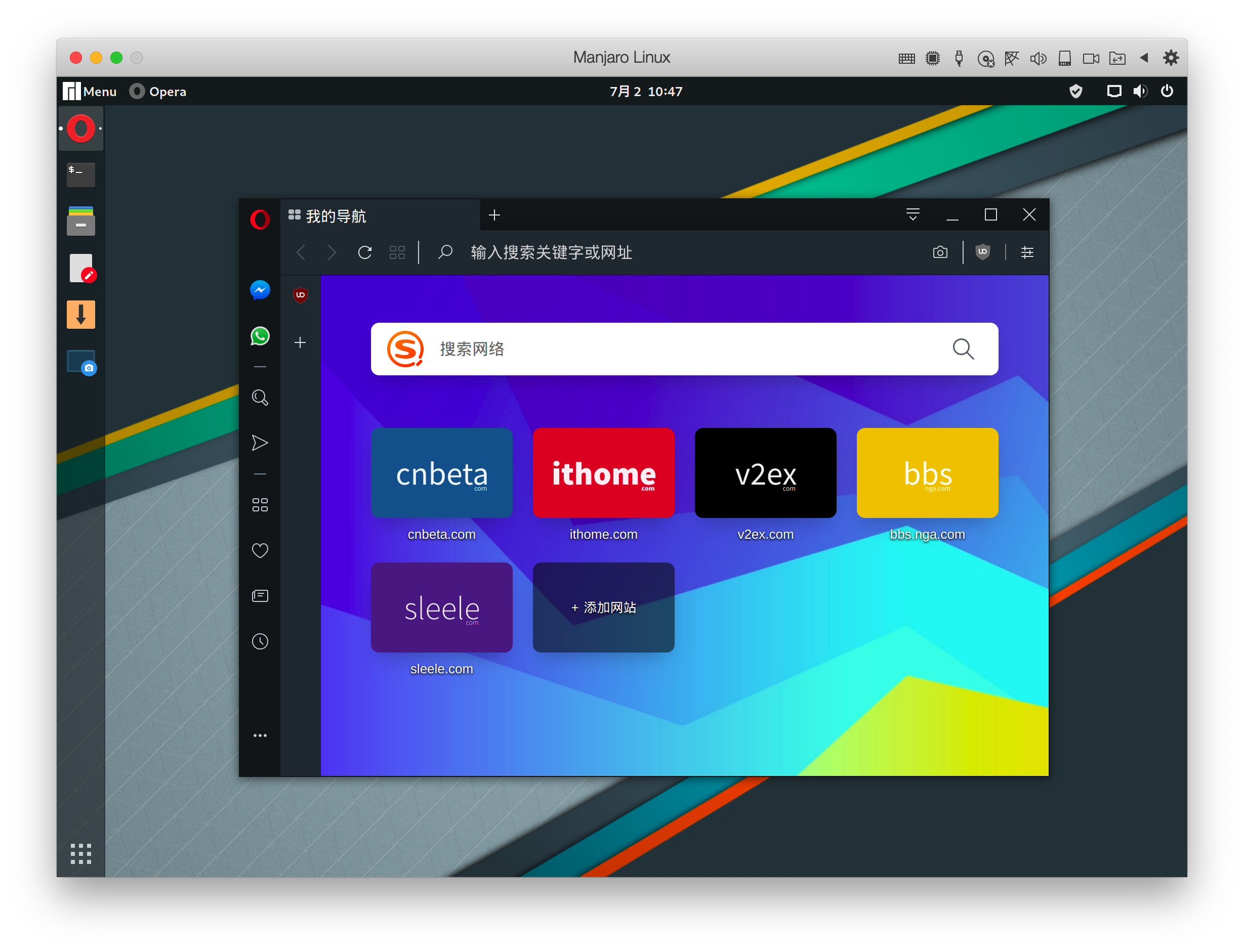Open WhatsApp in Opera sidebar
The image size is (1244, 952).
[260, 336]
